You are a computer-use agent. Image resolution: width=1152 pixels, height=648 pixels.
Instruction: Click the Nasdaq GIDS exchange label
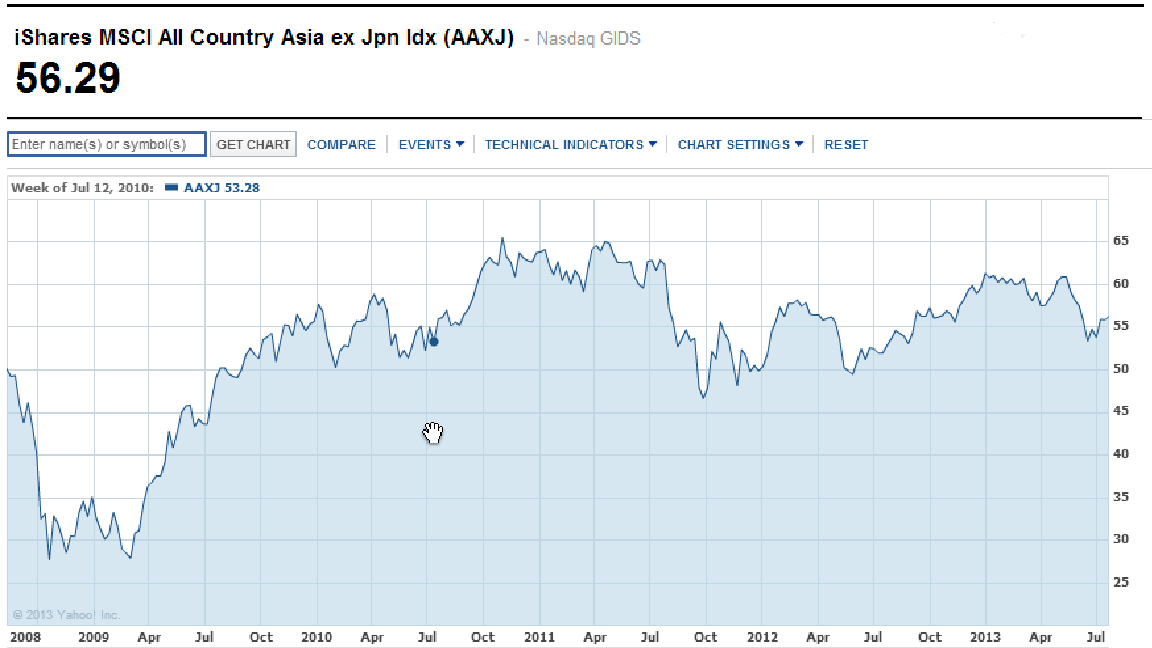pyautogui.click(x=588, y=39)
